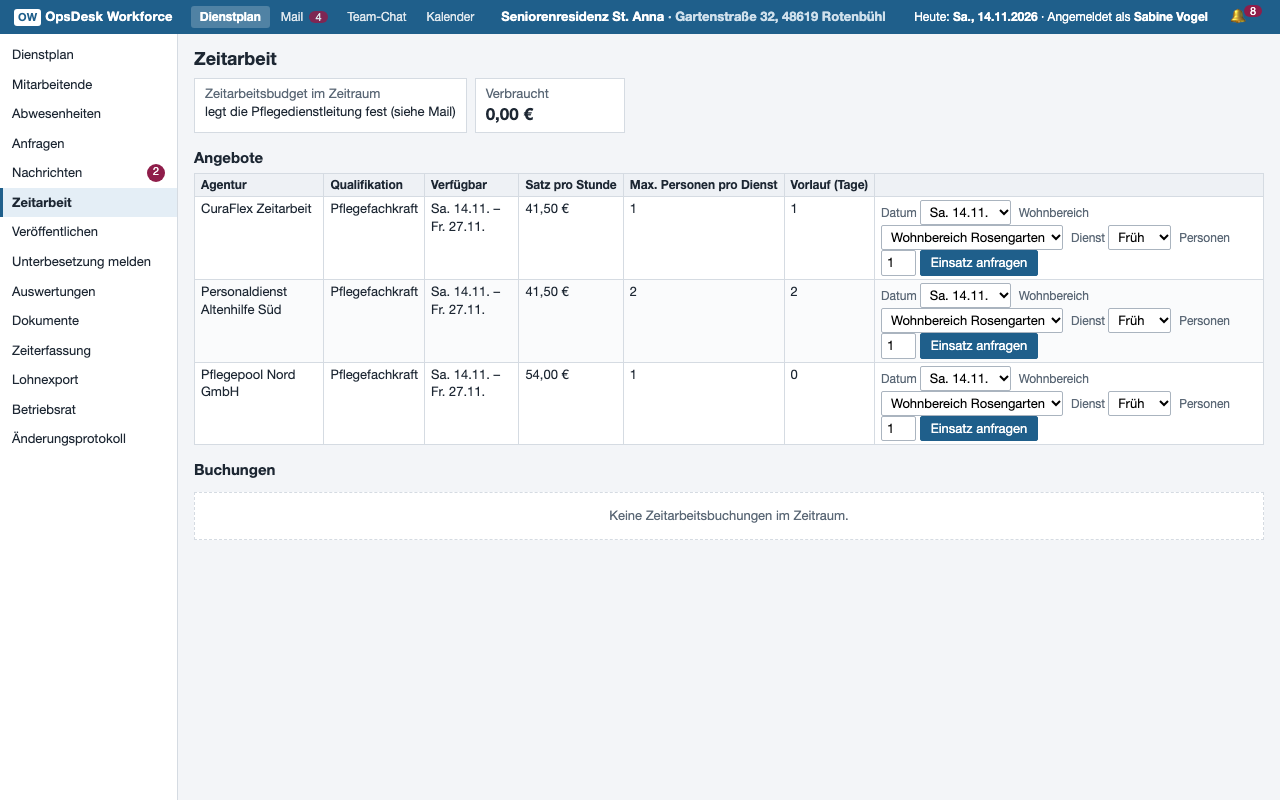1280x800 pixels.
Task: Focus Personen field in Personaldienst Altenhilfe row
Action: tap(898, 346)
